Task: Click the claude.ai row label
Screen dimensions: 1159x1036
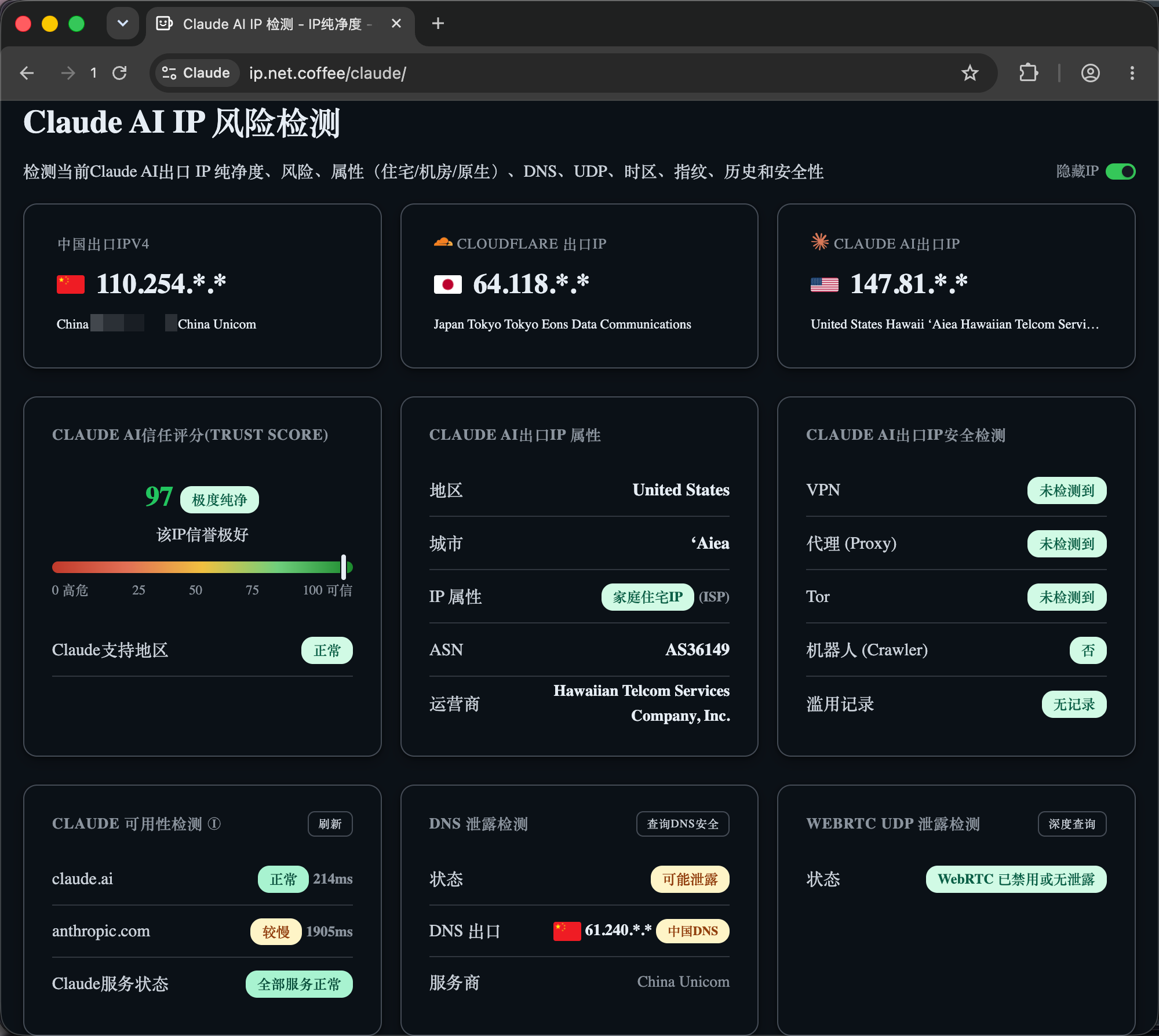Action: [82, 878]
